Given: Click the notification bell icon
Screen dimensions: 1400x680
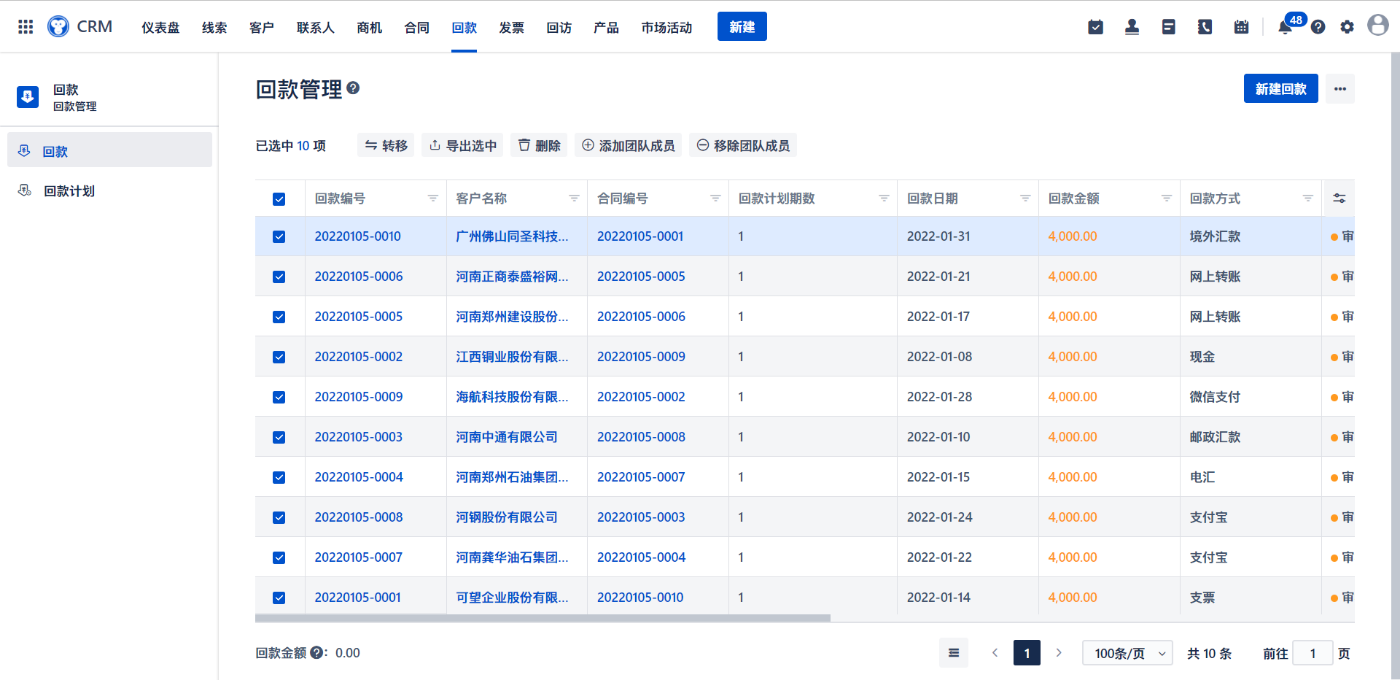Looking at the screenshot, I should [x=1285, y=28].
